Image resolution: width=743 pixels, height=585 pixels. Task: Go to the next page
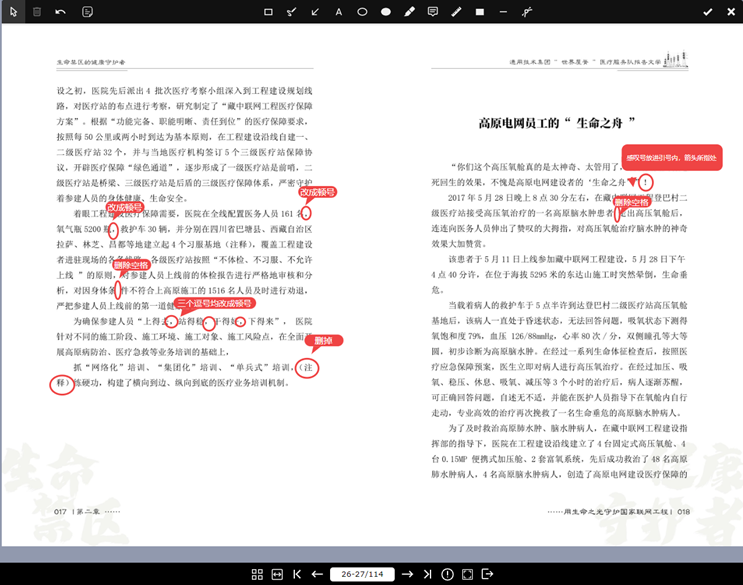407,574
